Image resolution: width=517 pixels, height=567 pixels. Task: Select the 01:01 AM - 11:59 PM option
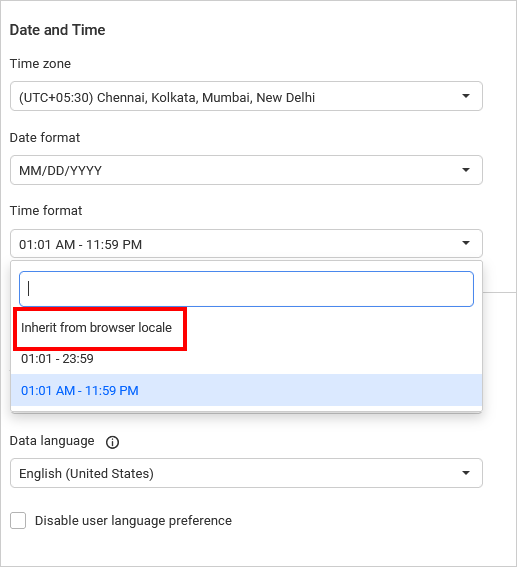246,390
